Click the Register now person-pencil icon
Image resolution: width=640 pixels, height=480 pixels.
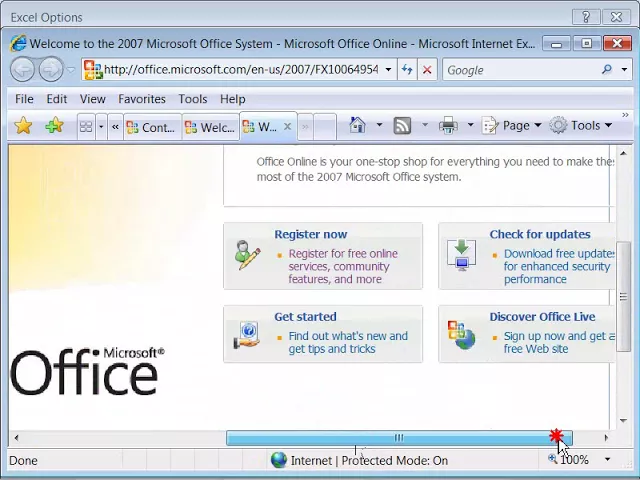point(247,255)
